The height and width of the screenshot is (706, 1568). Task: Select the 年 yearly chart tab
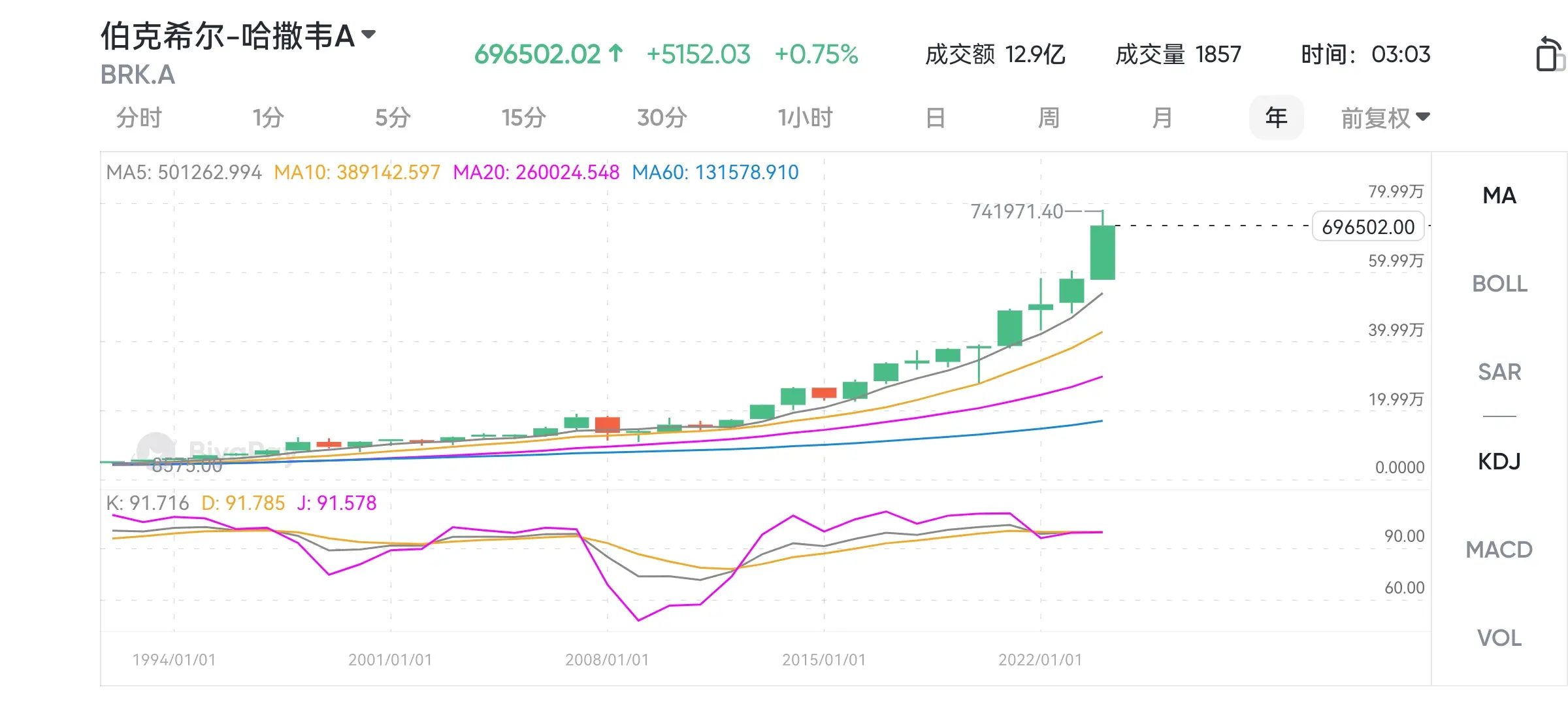point(1276,118)
